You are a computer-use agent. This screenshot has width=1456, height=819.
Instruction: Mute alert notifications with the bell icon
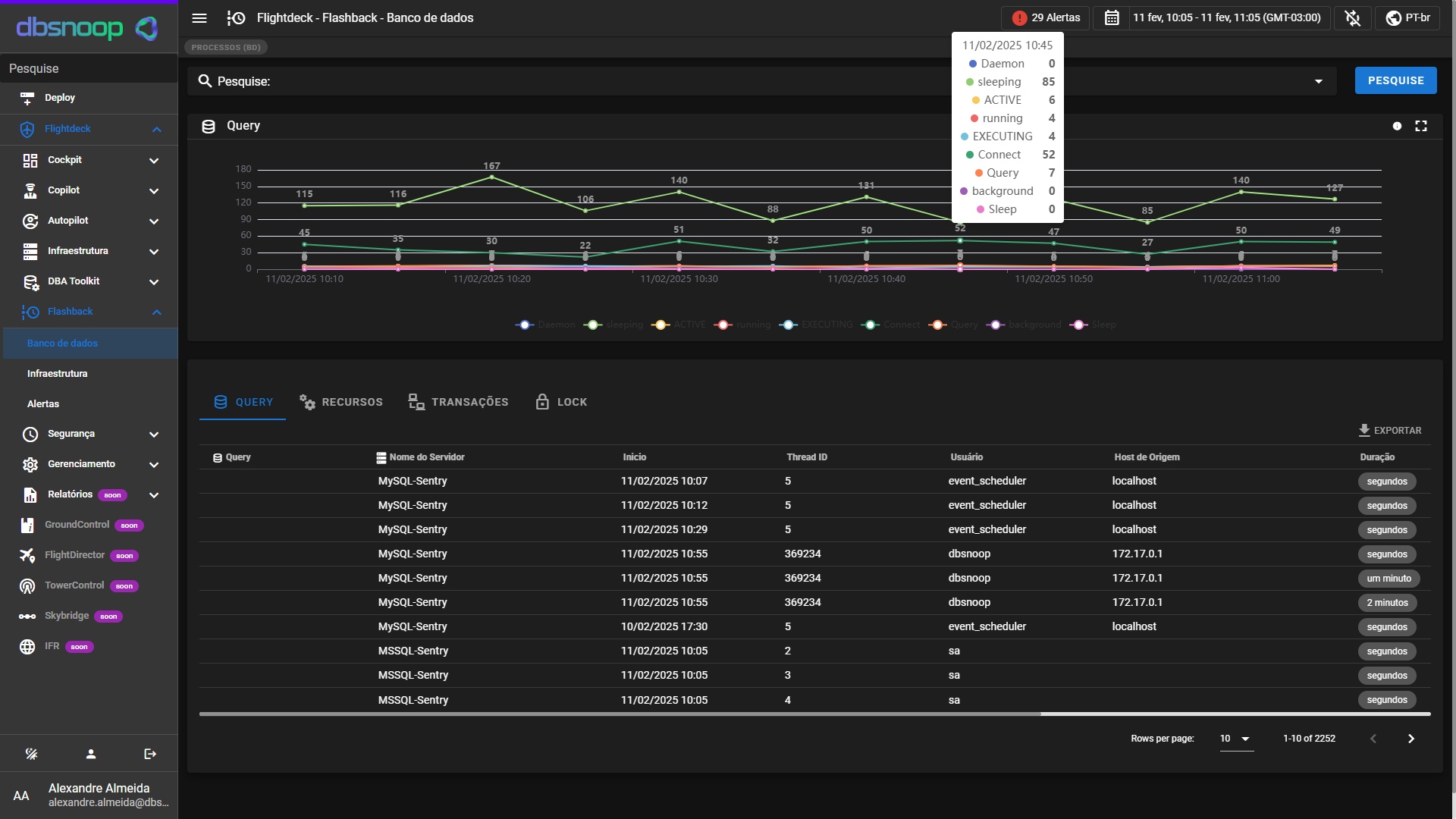(1352, 18)
